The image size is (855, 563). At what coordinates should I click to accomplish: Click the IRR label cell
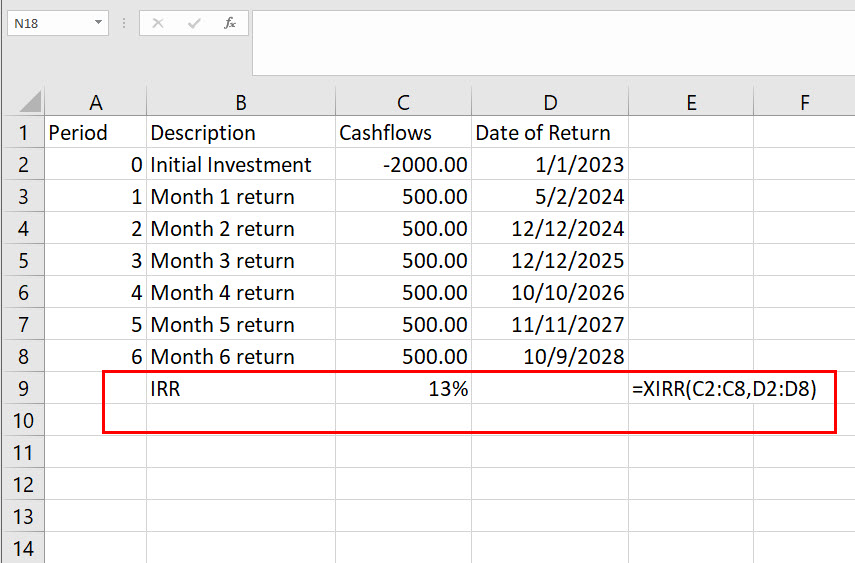coord(240,389)
